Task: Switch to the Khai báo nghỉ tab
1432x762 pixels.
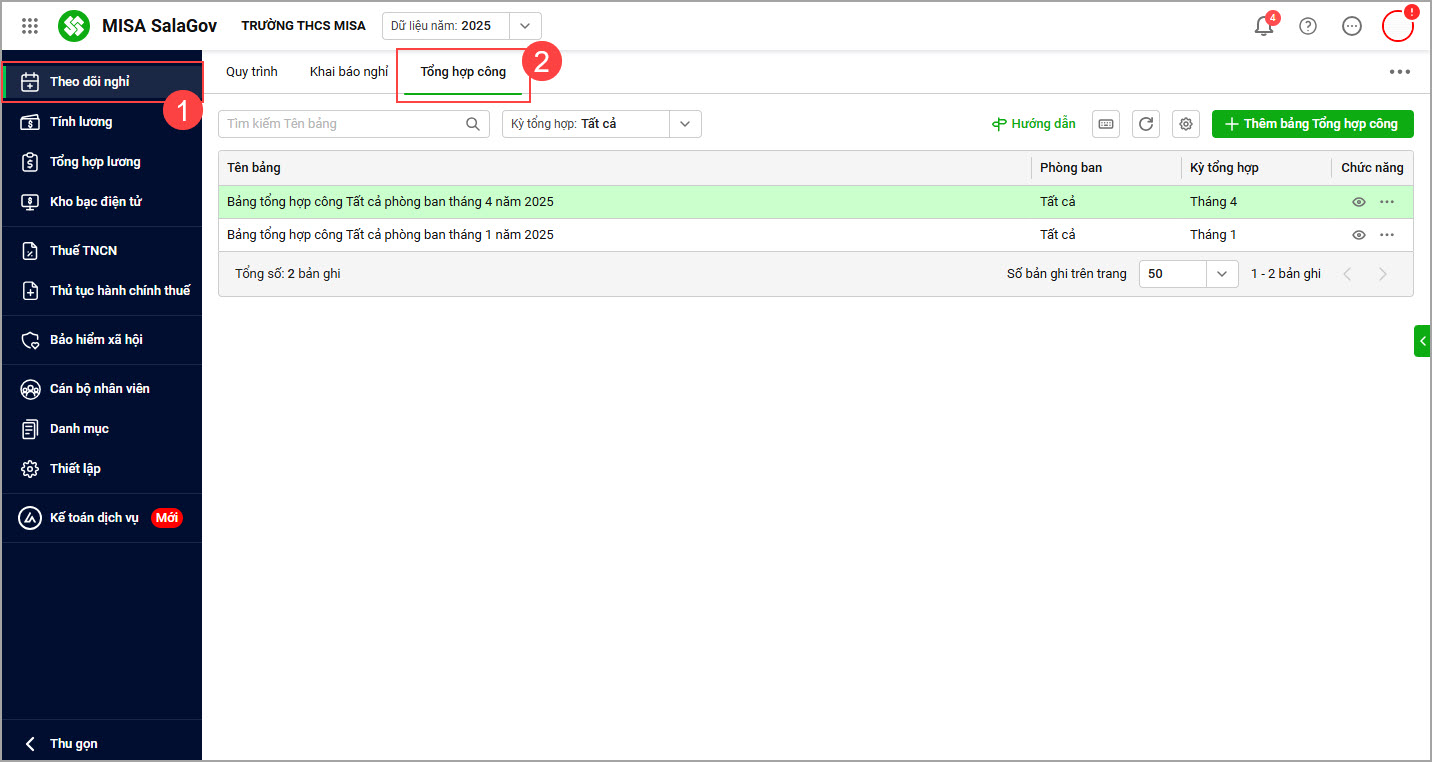Action: 348,72
